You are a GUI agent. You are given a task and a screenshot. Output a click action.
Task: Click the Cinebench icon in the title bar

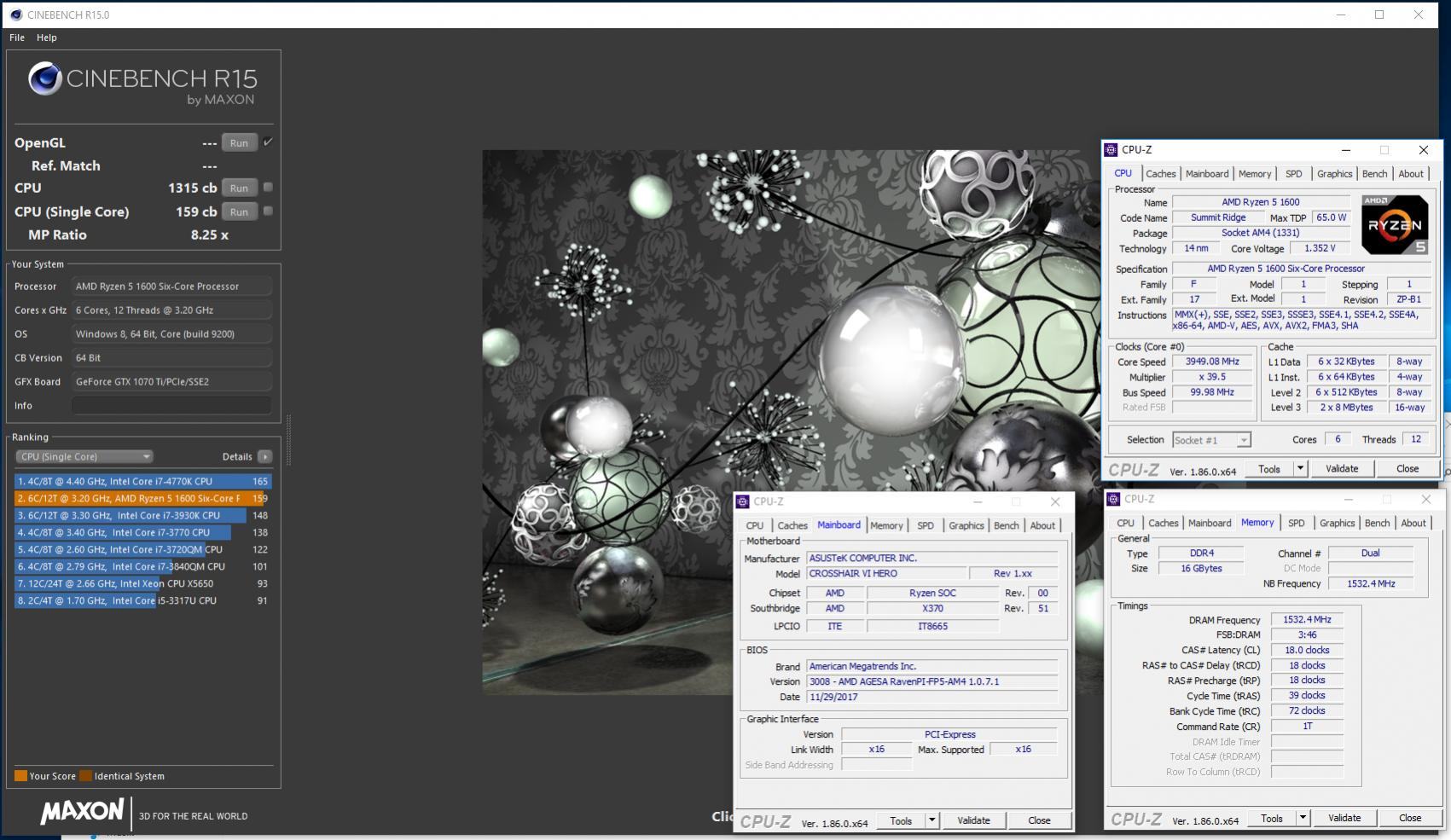[15, 14]
